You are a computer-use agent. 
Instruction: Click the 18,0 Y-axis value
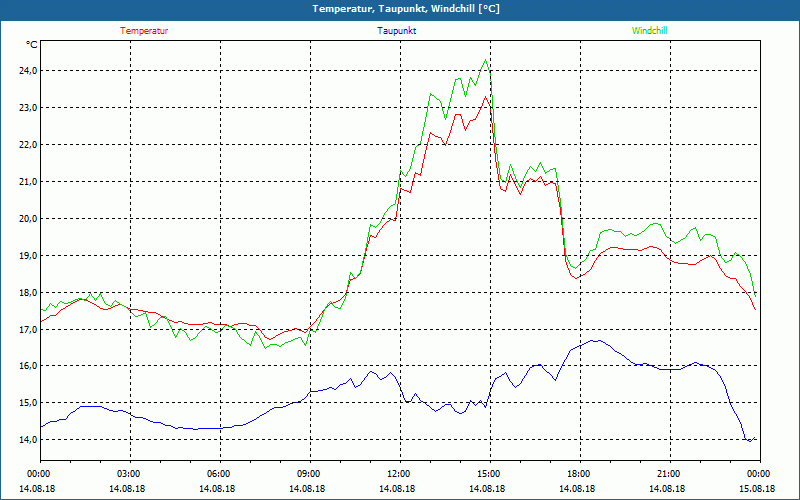tap(28, 292)
